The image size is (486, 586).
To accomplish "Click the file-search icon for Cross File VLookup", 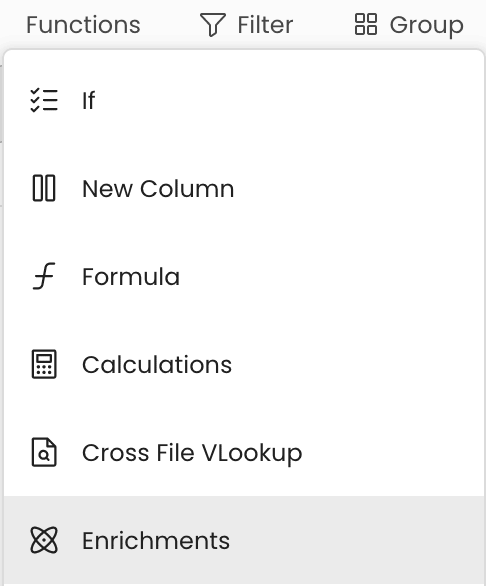I will (44, 452).
